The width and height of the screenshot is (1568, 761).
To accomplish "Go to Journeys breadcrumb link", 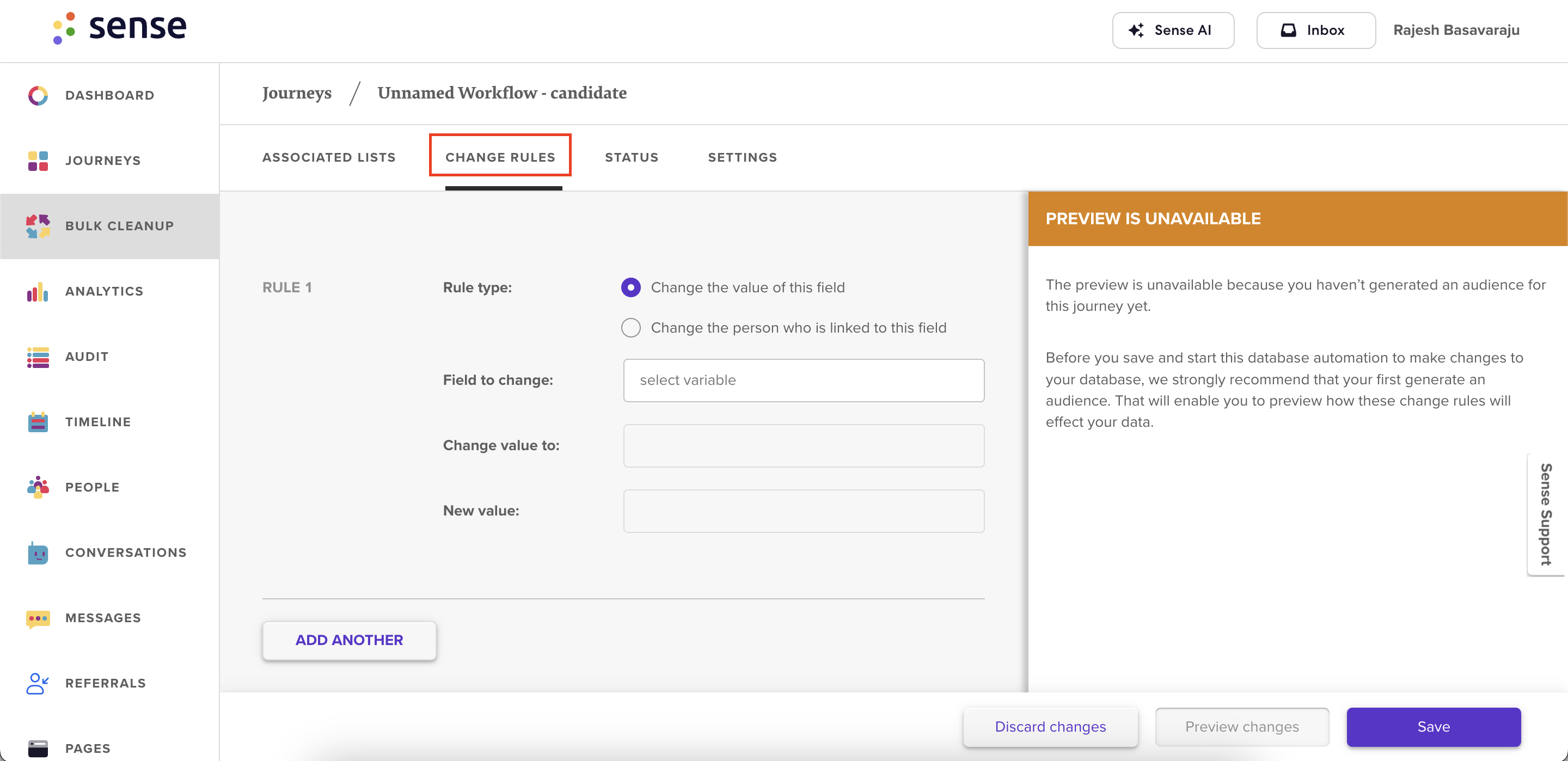I will 296,93.
